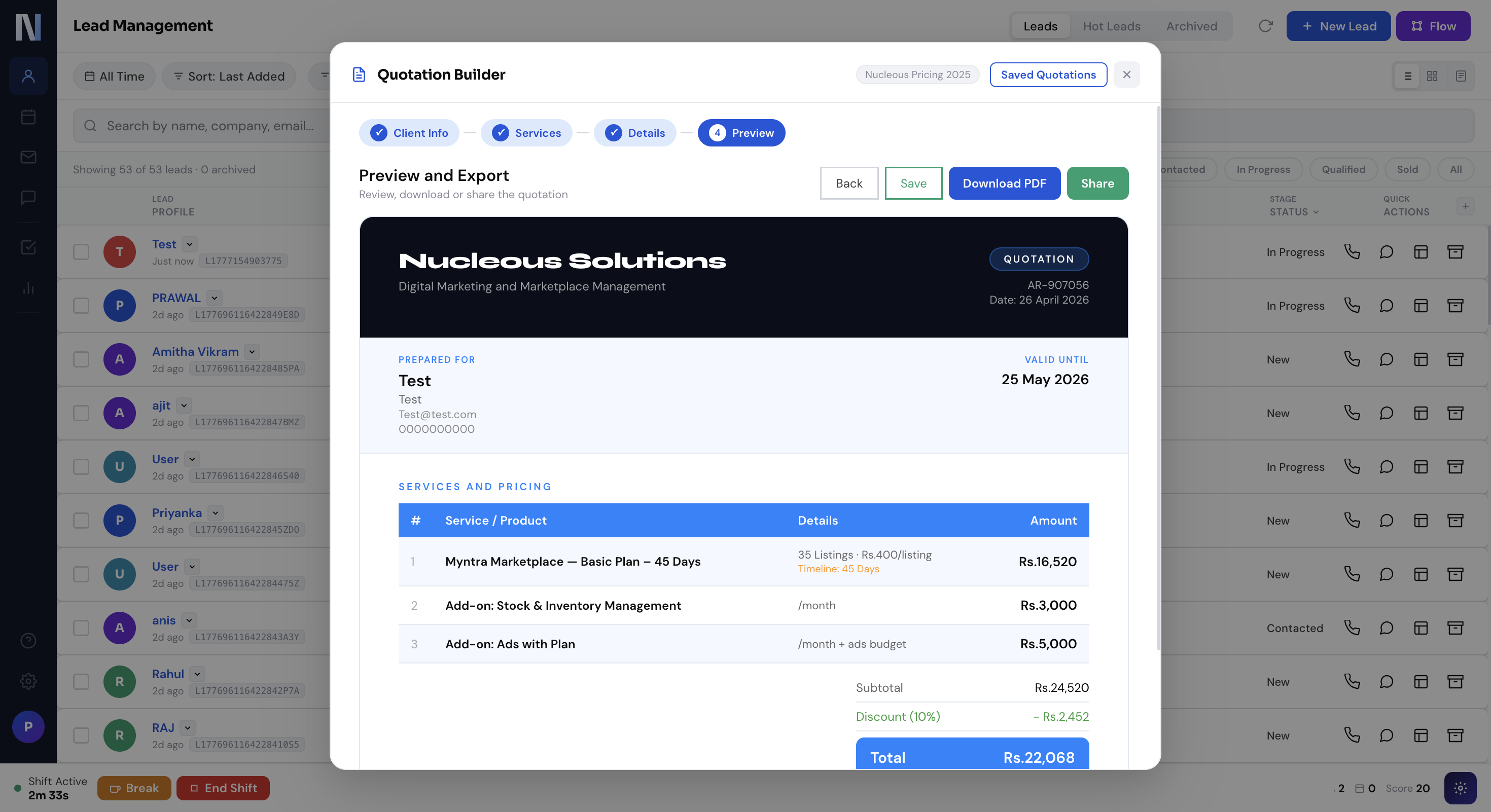Select the checkbox for the Test lead
Viewport: 1491px width, 812px height.
point(81,251)
